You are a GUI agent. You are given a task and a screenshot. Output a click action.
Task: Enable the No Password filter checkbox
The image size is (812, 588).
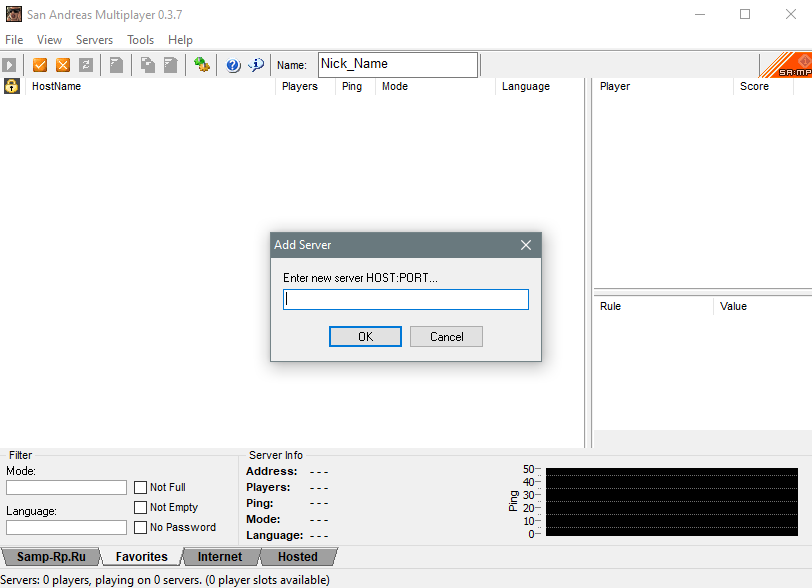click(140, 527)
